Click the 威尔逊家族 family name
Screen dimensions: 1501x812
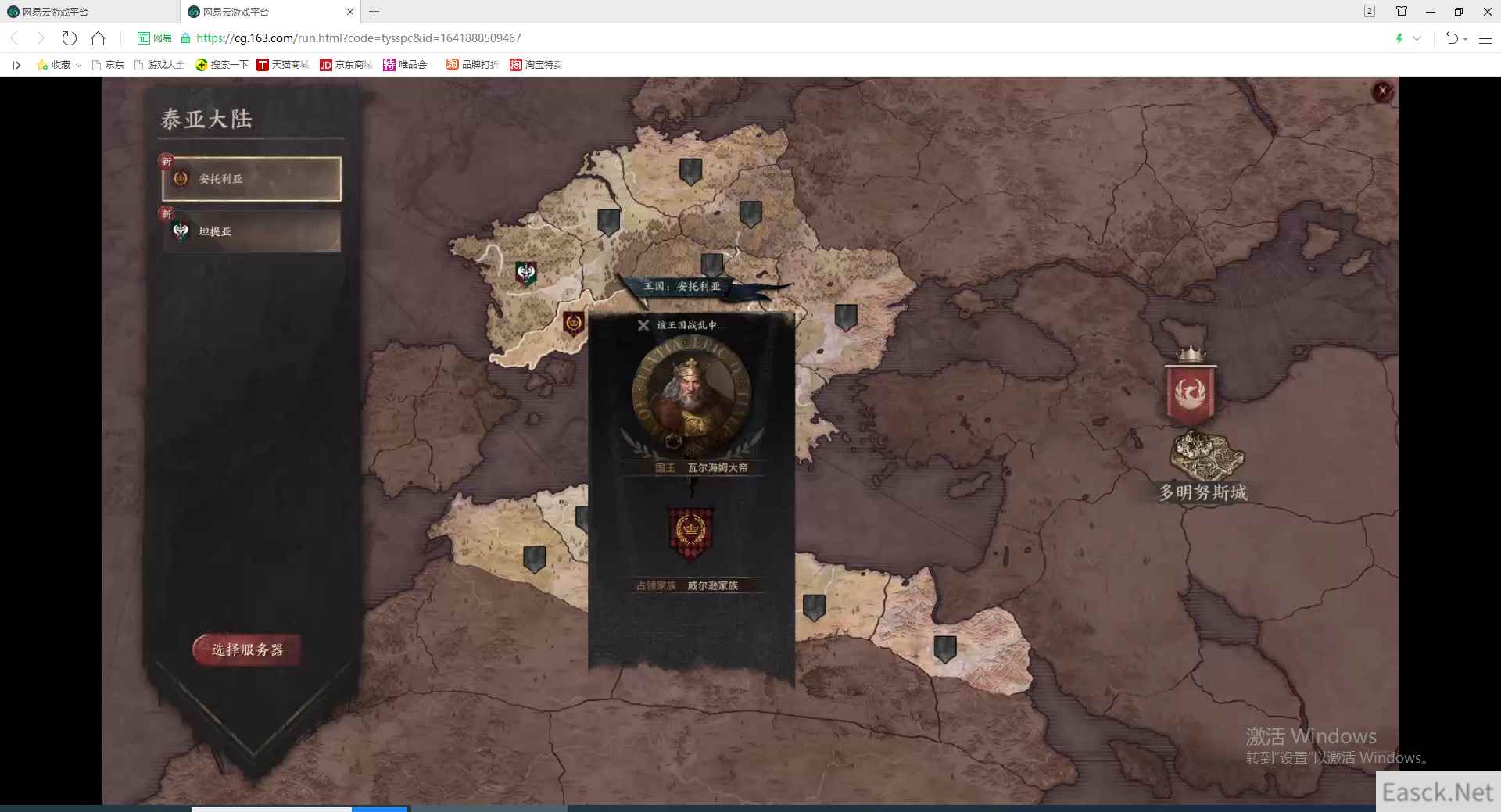point(712,585)
